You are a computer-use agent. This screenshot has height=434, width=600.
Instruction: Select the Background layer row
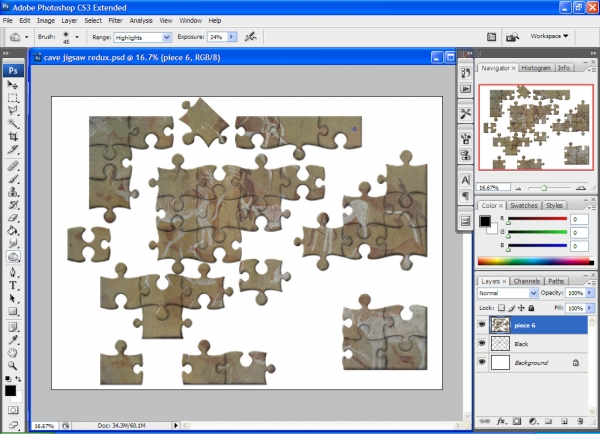(532, 362)
